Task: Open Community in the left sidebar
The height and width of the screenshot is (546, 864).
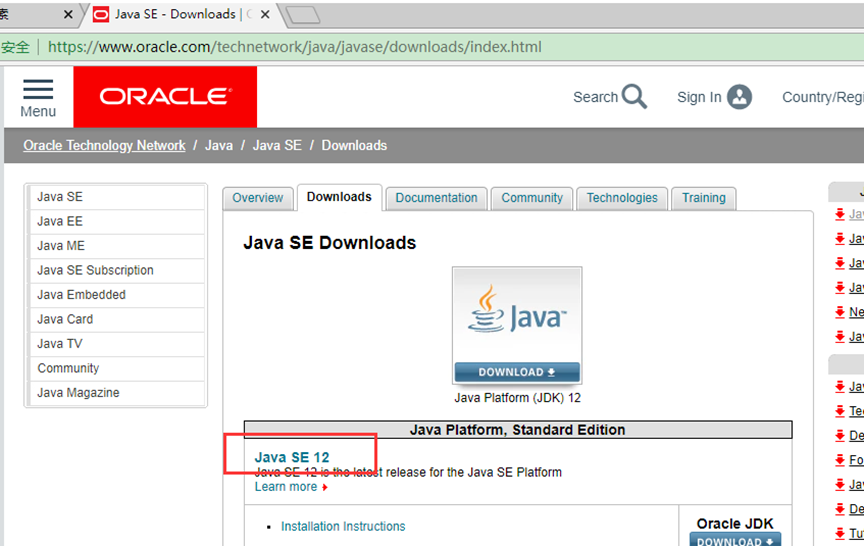Action: [117, 368]
